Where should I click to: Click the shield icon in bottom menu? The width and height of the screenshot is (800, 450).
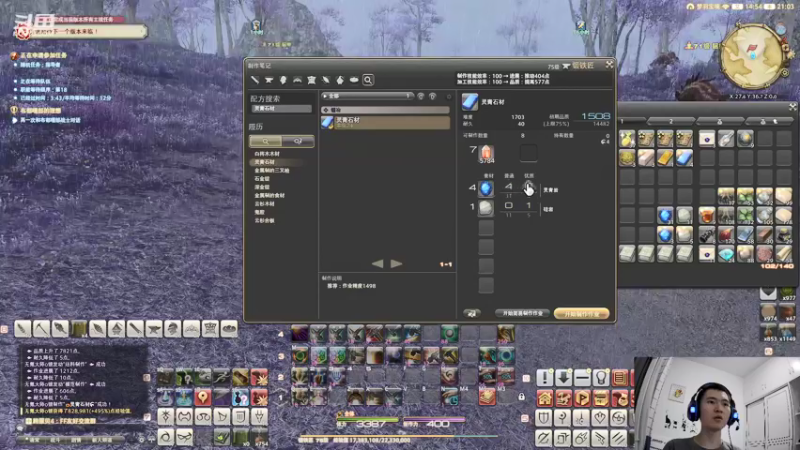coord(544,418)
